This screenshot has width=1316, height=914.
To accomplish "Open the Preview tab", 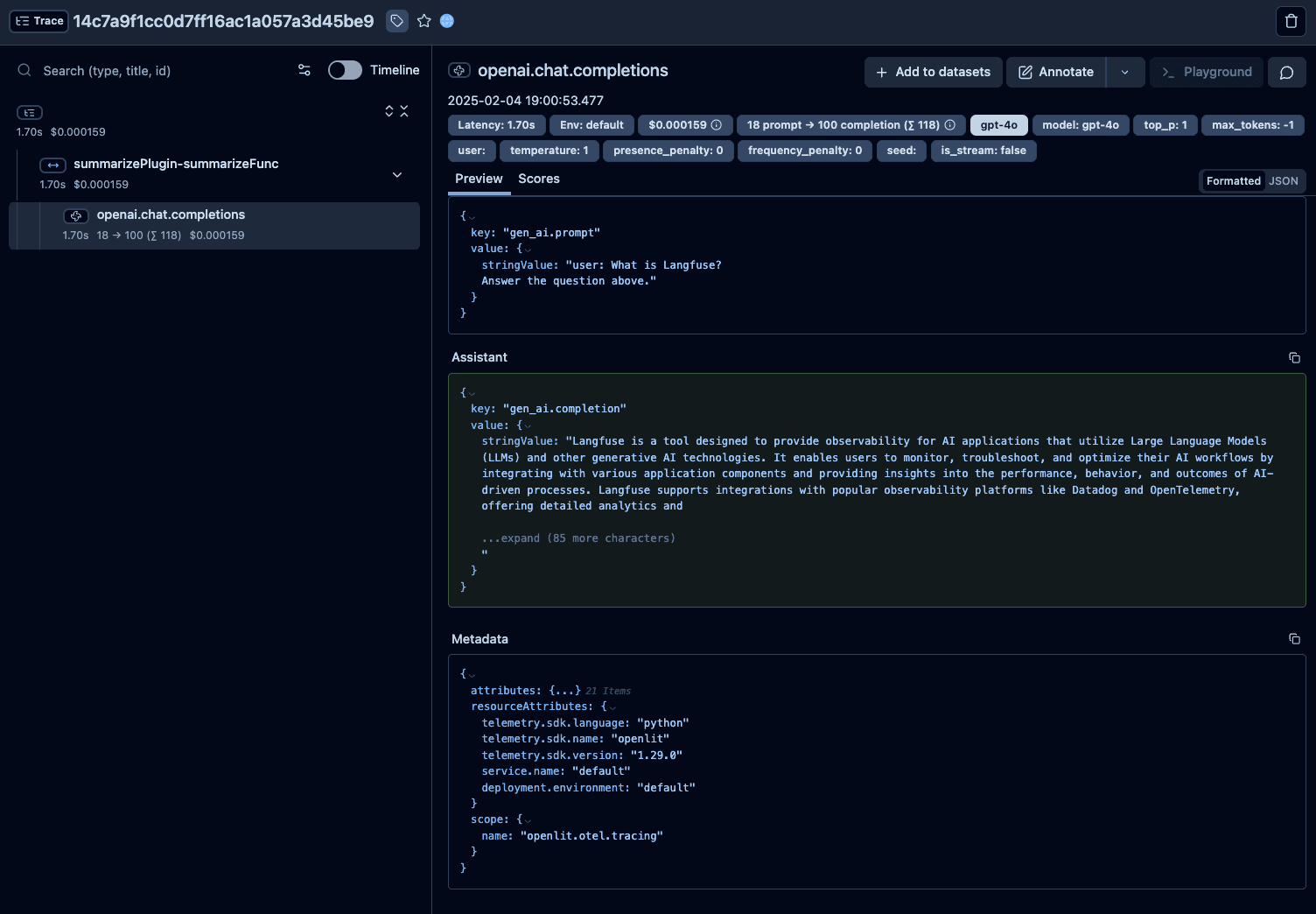I will (x=479, y=179).
